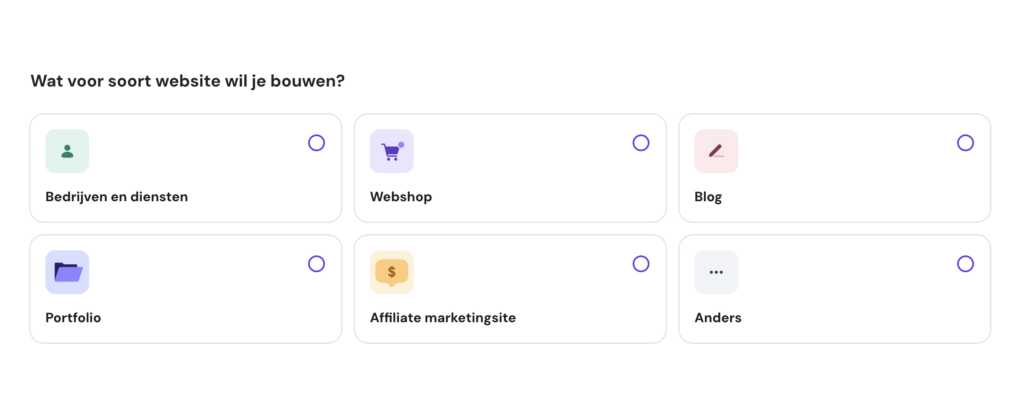
Task: Click the three-dots Anders icon
Action: [716, 272]
